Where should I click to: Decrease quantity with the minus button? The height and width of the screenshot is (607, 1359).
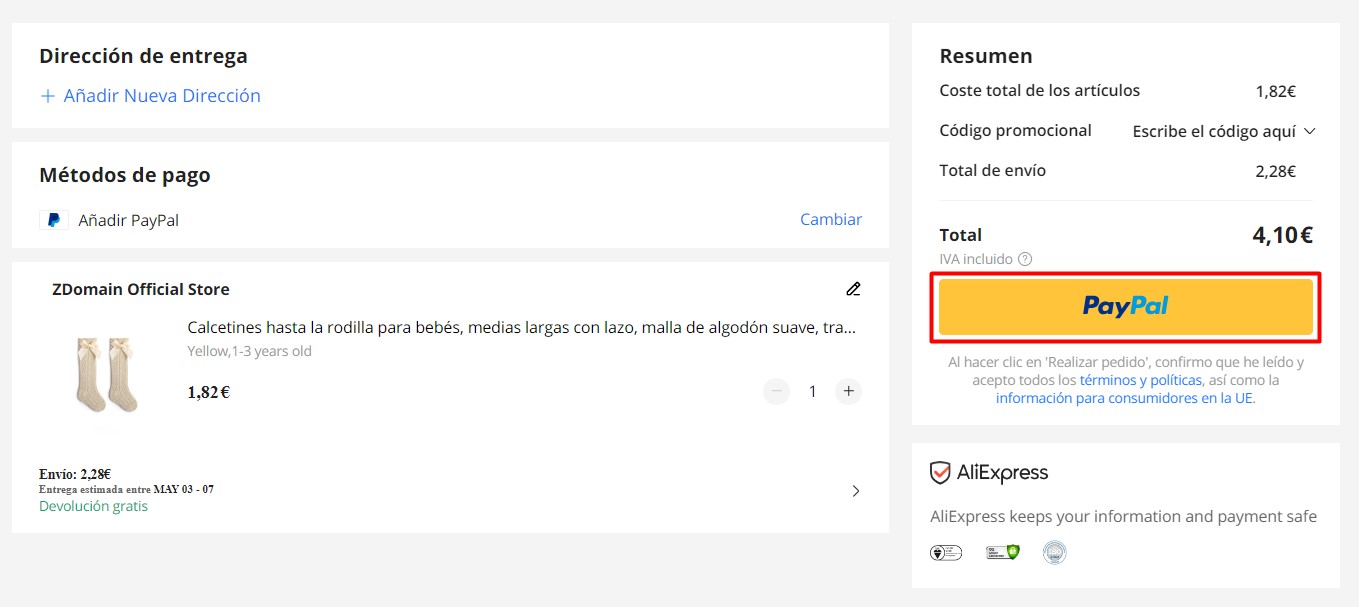[x=776, y=391]
